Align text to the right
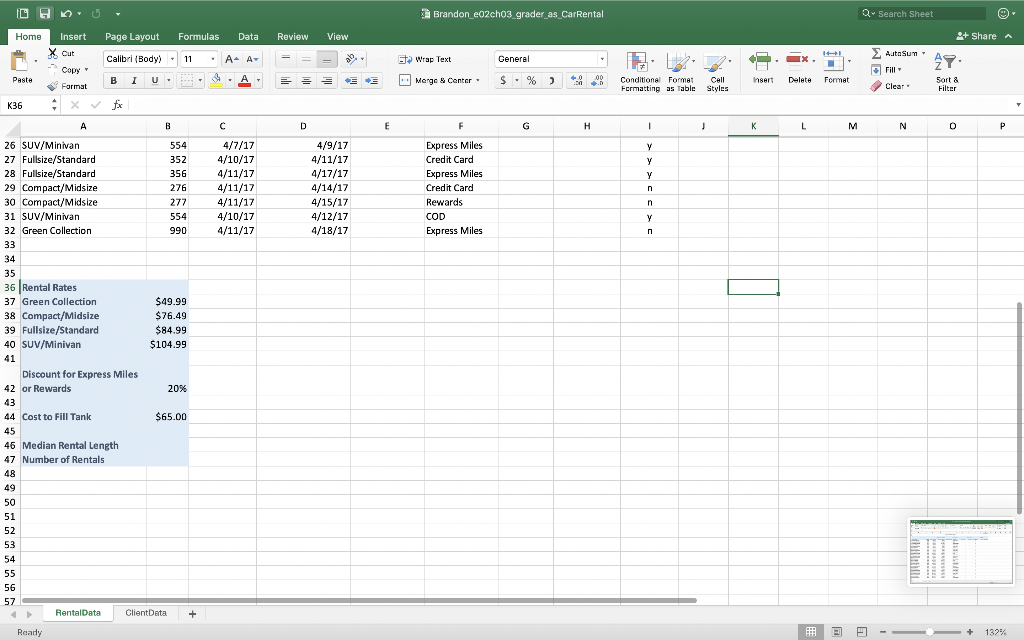 327,80
